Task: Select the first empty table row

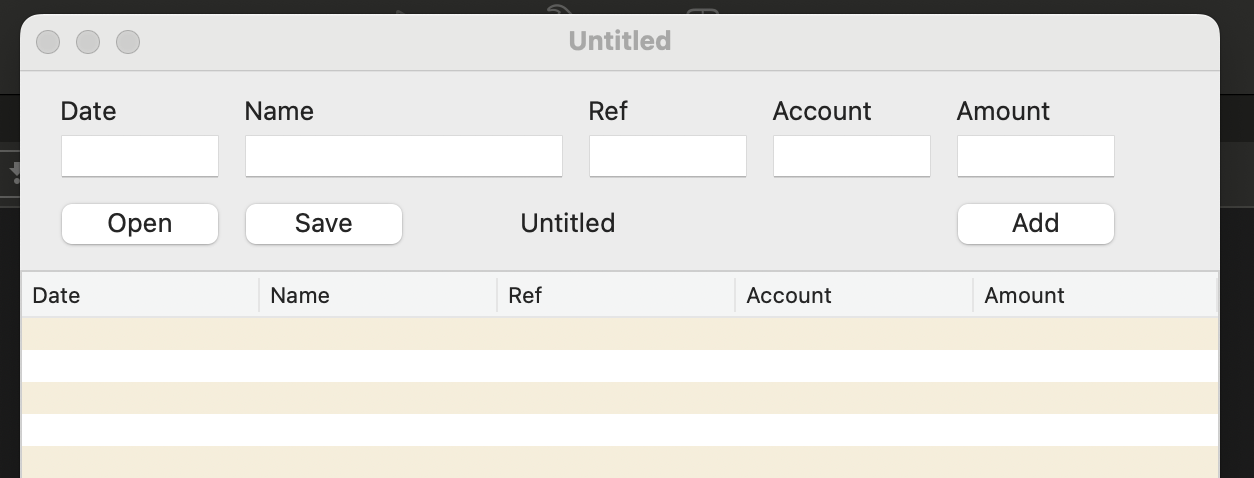Action: point(620,334)
